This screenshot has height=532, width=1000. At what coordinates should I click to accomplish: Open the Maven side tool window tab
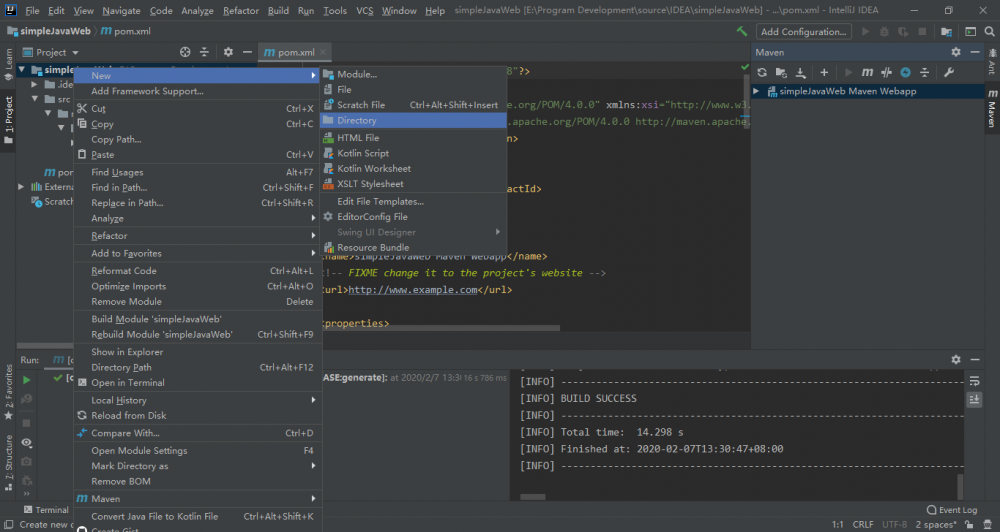pos(992,108)
